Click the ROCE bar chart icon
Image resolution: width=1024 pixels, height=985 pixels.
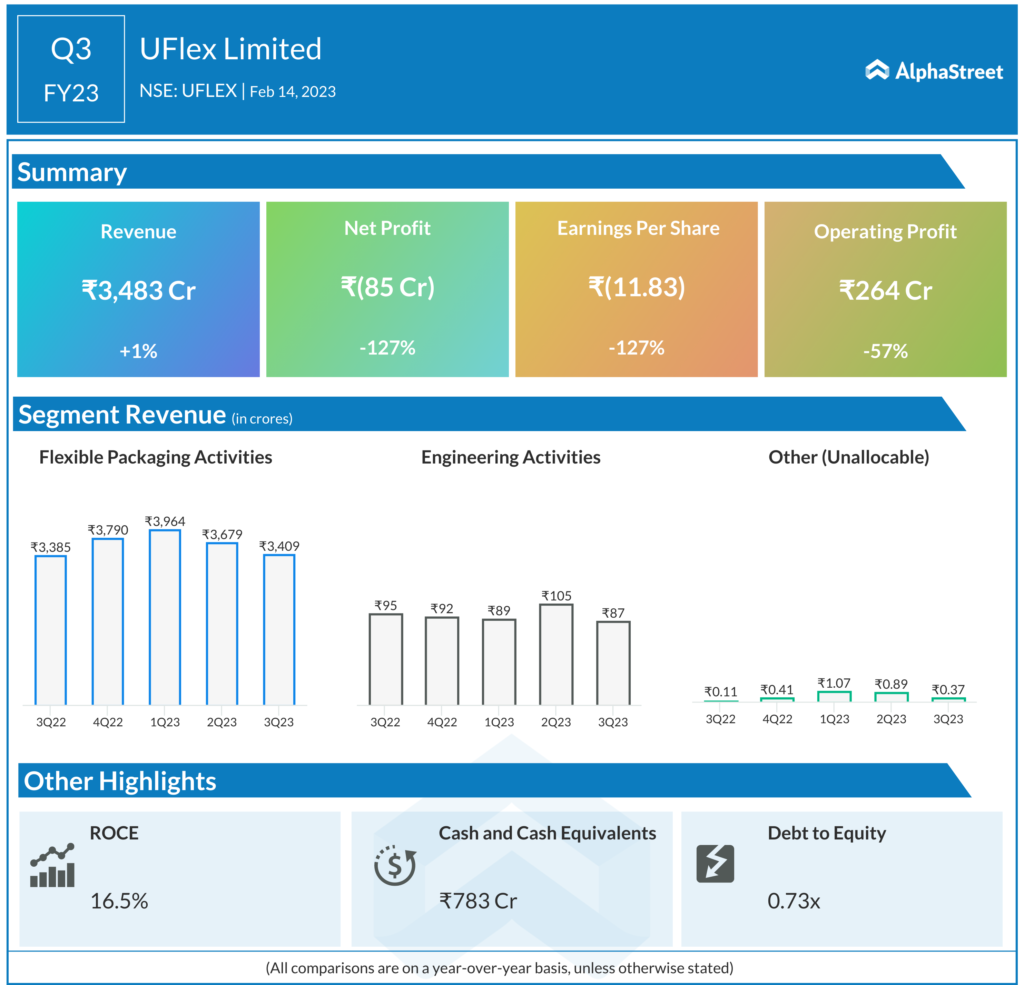pos(52,866)
